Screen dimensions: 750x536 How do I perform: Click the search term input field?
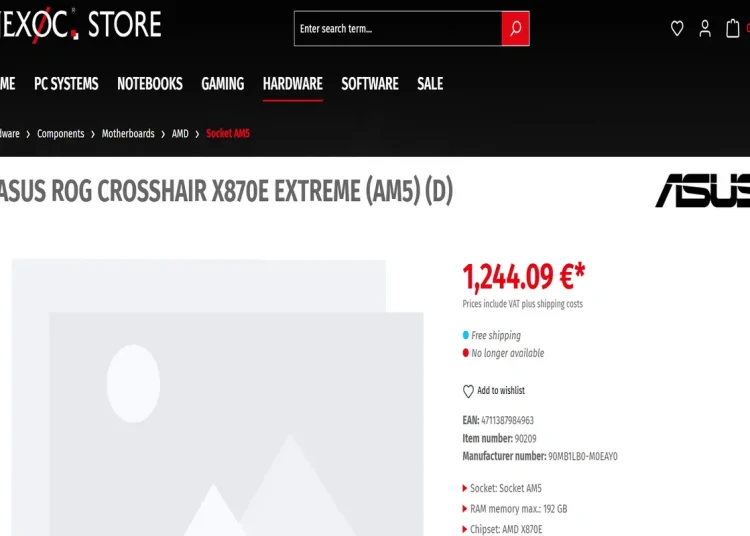coord(398,29)
